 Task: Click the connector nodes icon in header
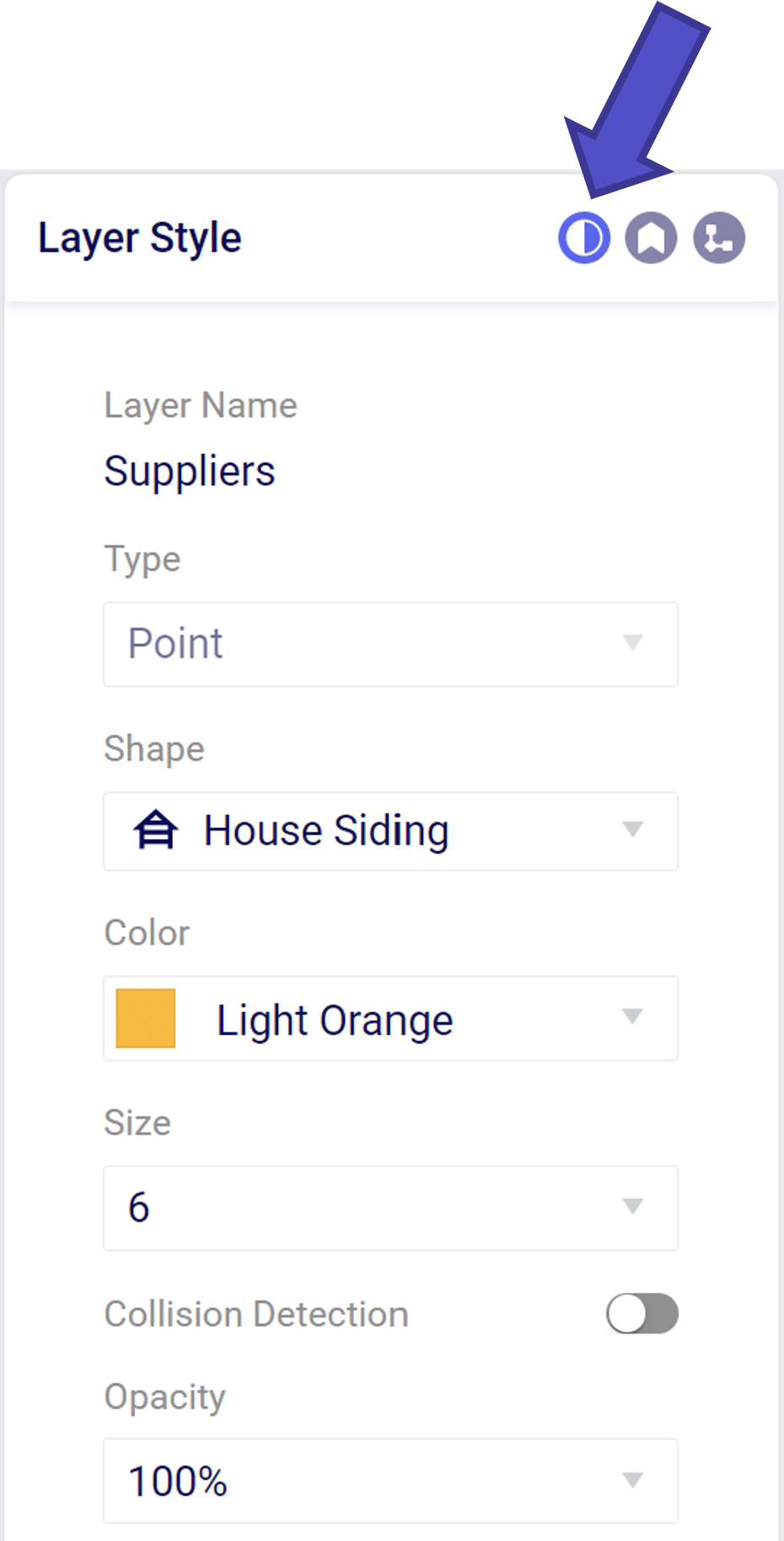point(718,238)
